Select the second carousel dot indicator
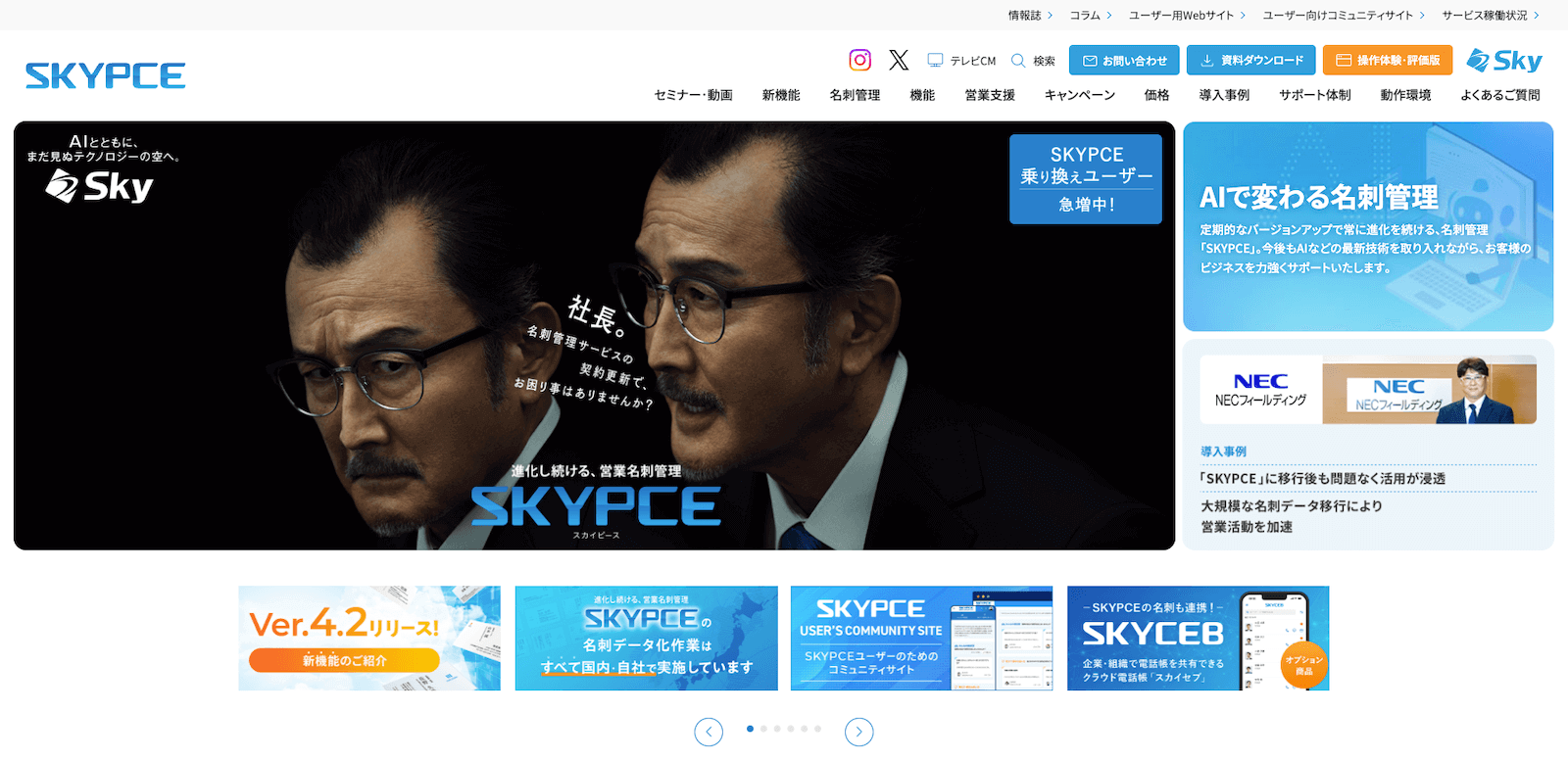The height and width of the screenshot is (760, 1568). click(x=763, y=729)
